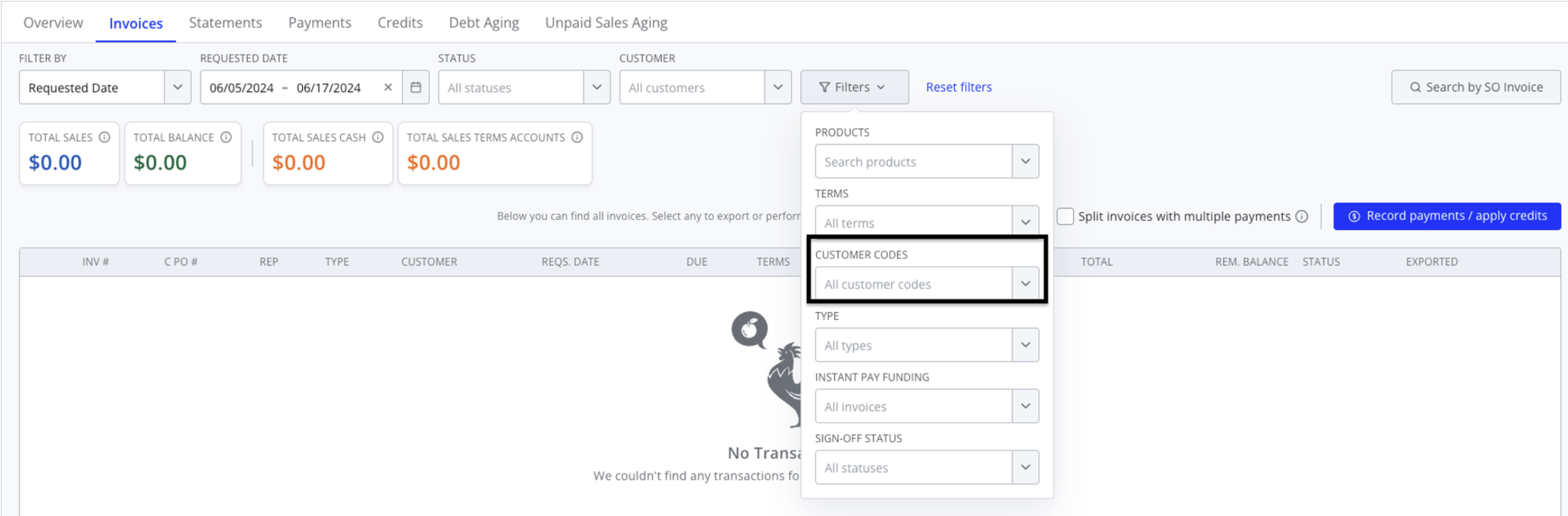The height and width of the screenshot is (516, 1568).
Task: Click Total Sales Terms Accounts info icon
Action: (x=577, y=137)
